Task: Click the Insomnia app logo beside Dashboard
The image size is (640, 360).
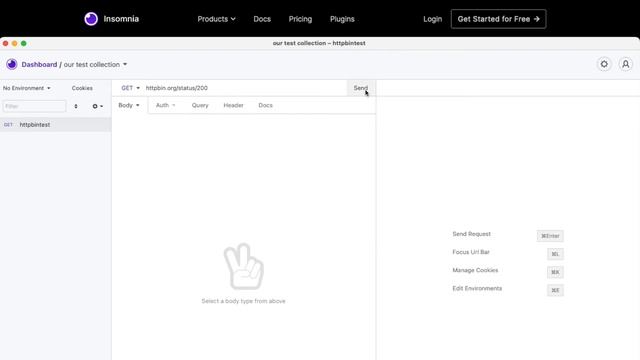Action: 11,64
